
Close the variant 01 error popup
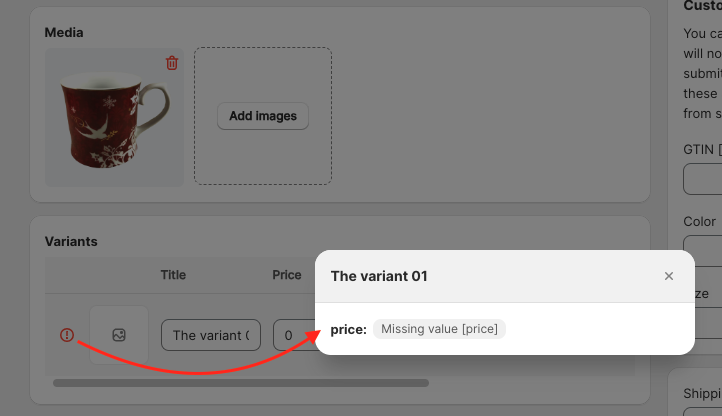point(669,276)
